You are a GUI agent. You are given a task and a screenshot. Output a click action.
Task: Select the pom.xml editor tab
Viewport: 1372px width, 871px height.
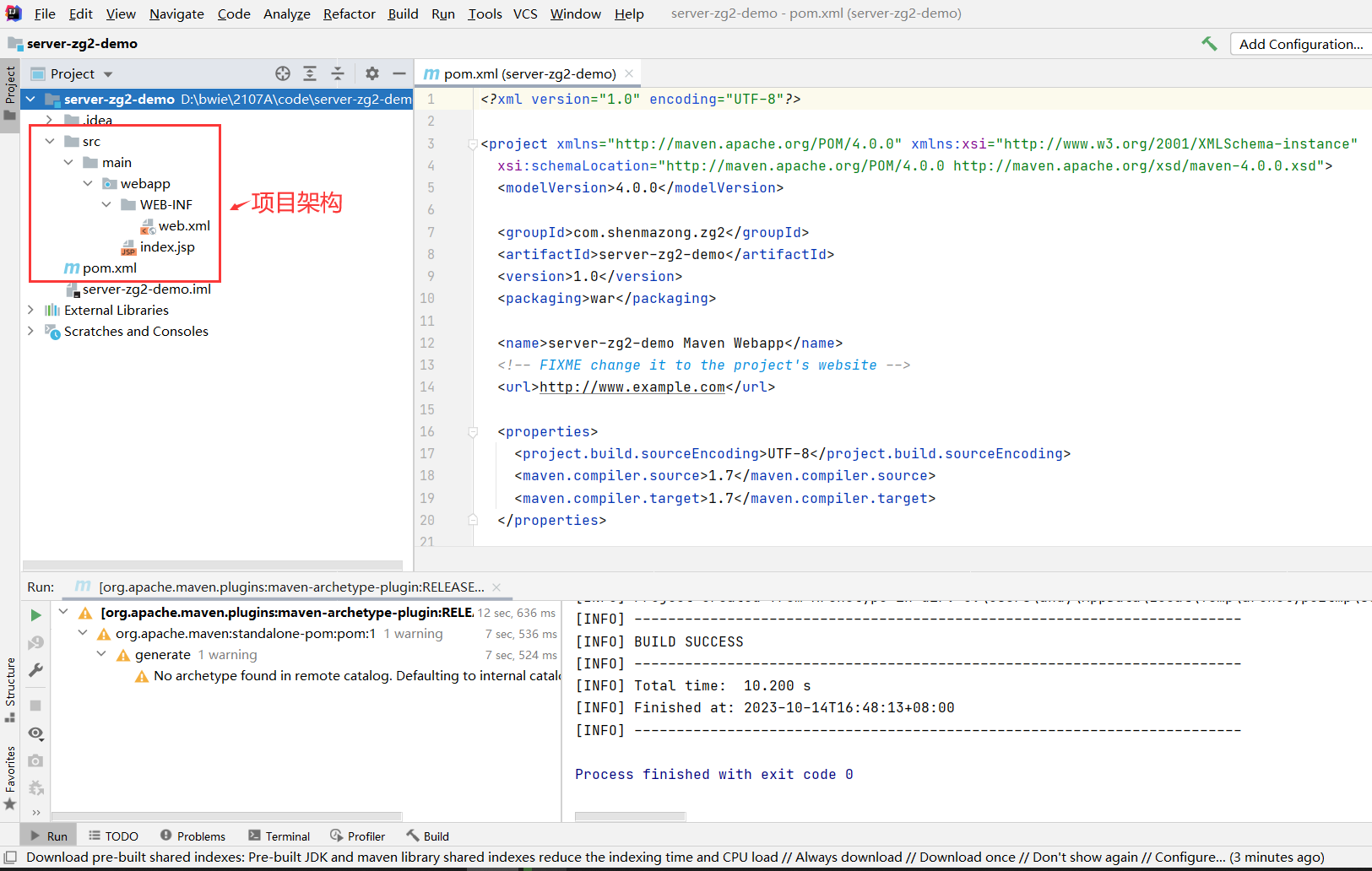point(529,73)
